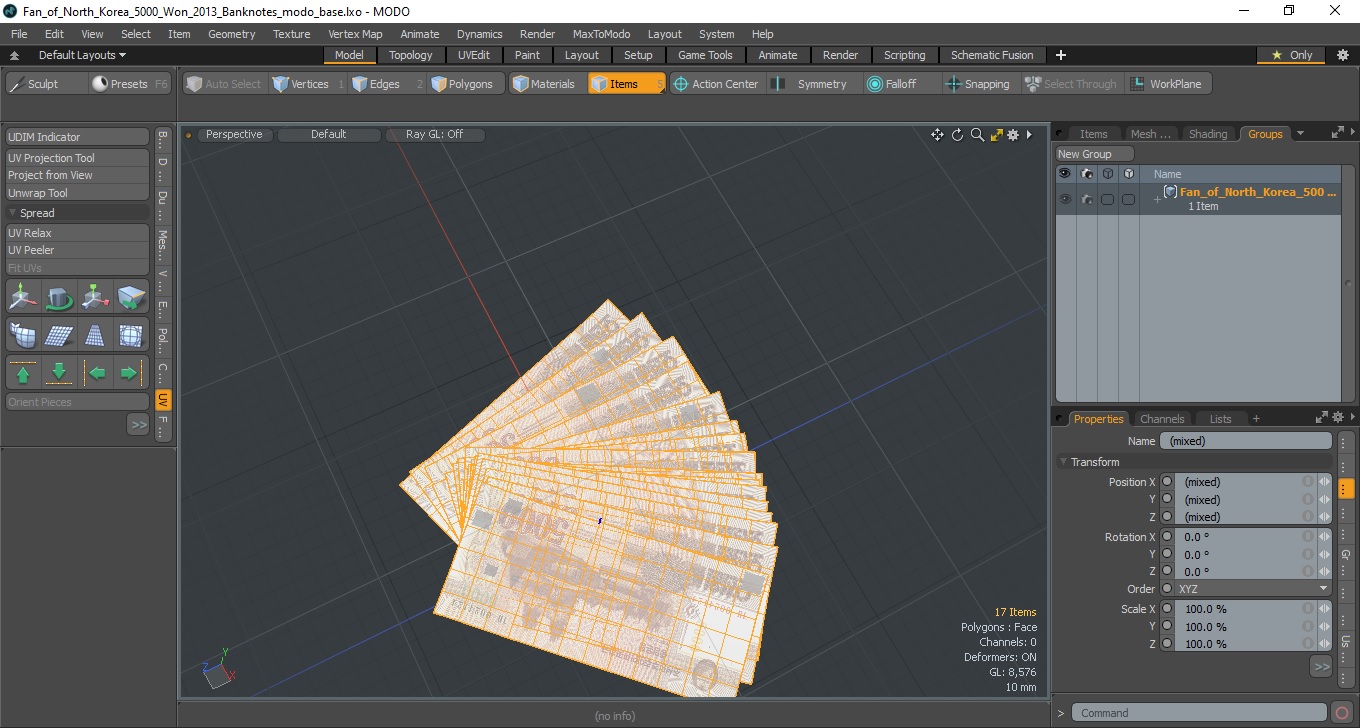Open Properties panel gear options
This screenshot has height=728, width=1360.
click(1337, 418)
